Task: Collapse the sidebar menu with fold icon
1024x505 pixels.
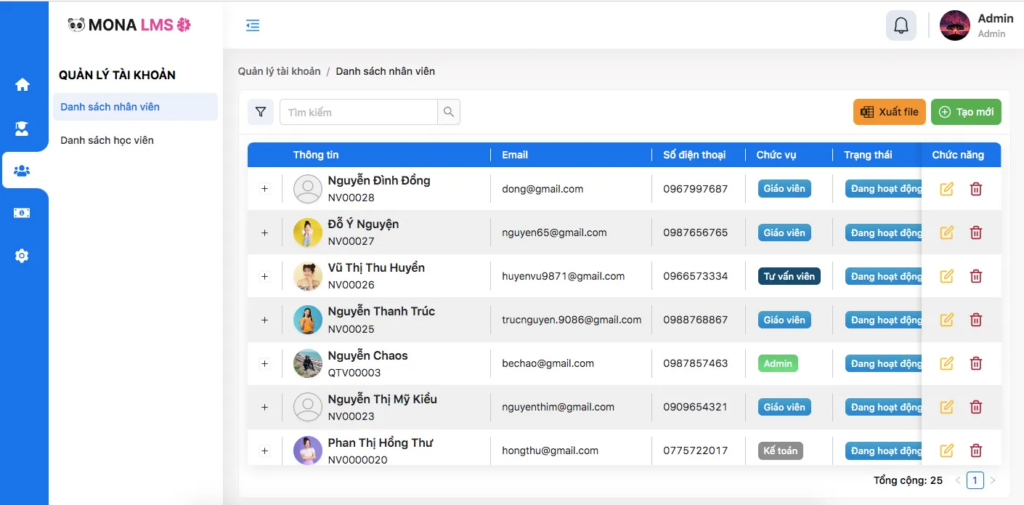Action: (253, 25)
